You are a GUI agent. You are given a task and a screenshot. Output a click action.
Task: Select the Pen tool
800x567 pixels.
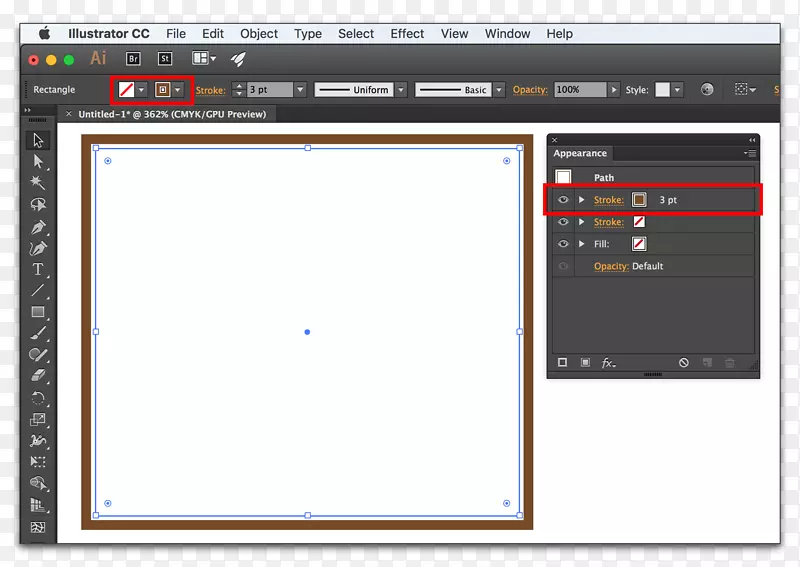coord(38,227)
